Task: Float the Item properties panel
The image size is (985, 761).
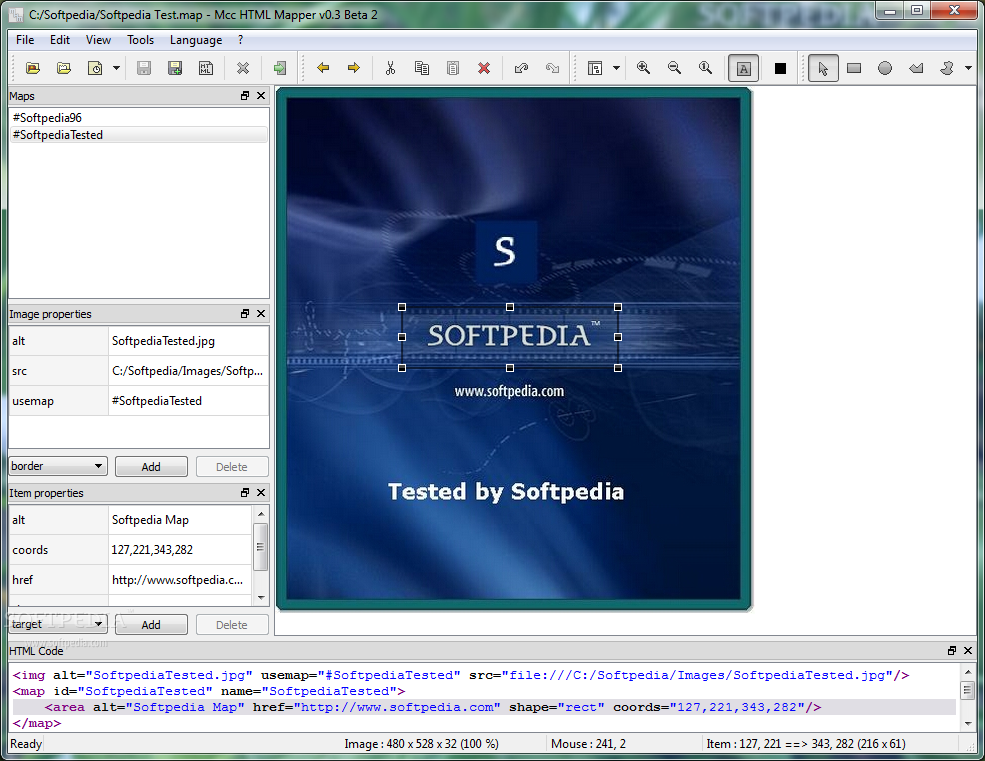Action: [x=245, y=493]
